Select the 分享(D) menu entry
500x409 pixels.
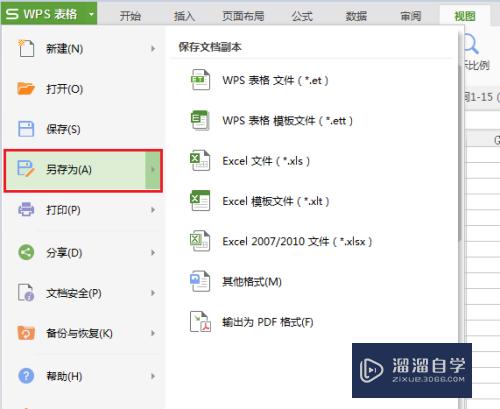pos(83,253)
